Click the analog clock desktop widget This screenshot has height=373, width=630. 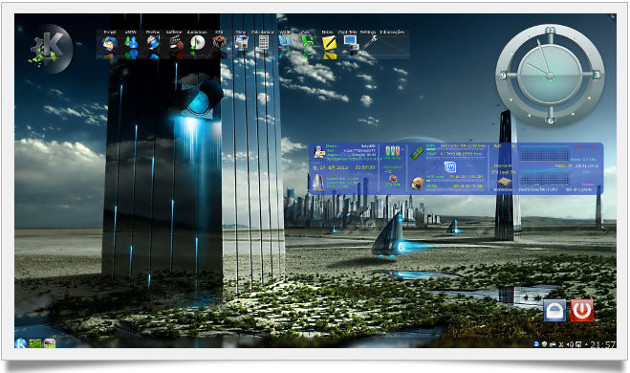pos(550,75)
